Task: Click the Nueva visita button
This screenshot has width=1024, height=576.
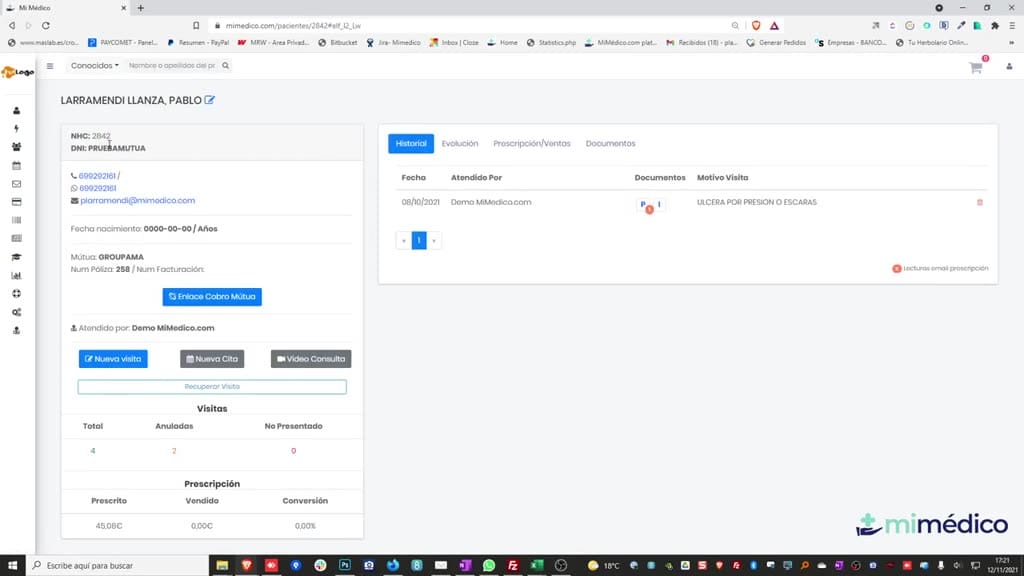Action: pyautogui.click(x=113, y=359)
